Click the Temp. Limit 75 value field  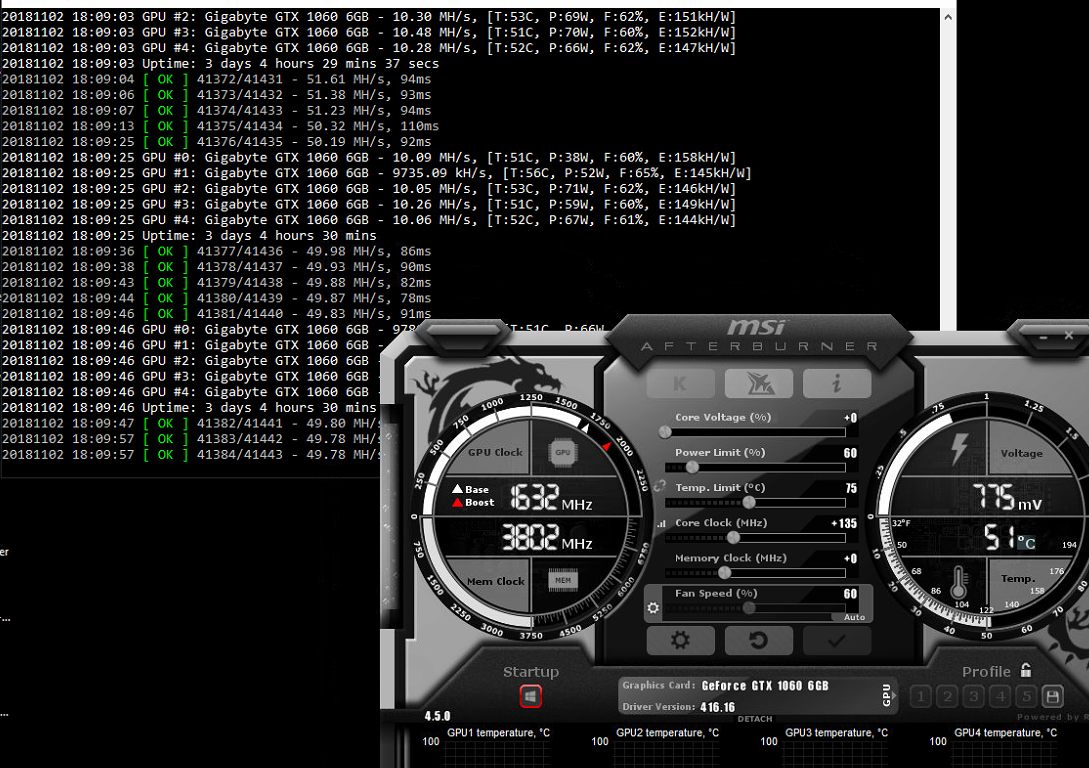click(851, 488)
